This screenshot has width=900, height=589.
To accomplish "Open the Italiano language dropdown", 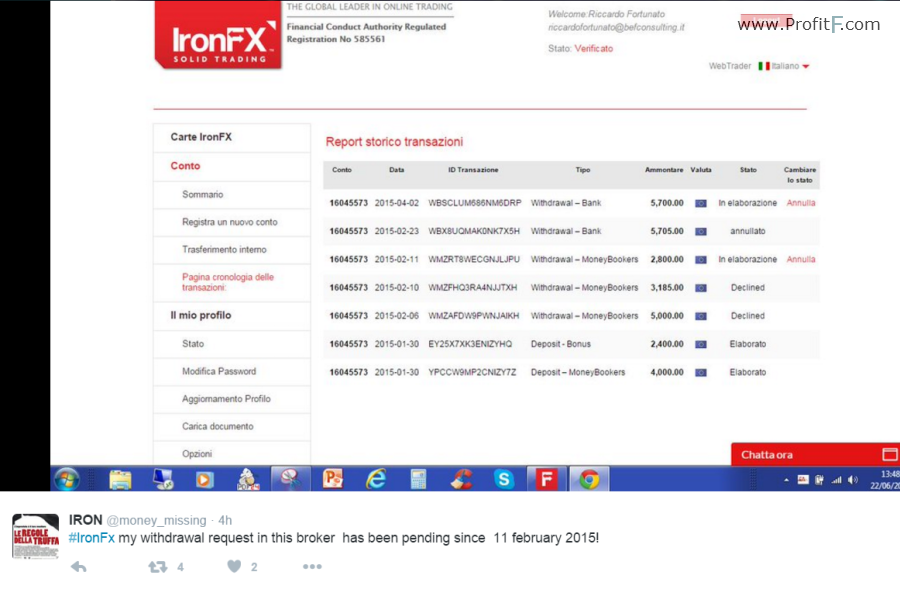I will (x=790, y=66).
